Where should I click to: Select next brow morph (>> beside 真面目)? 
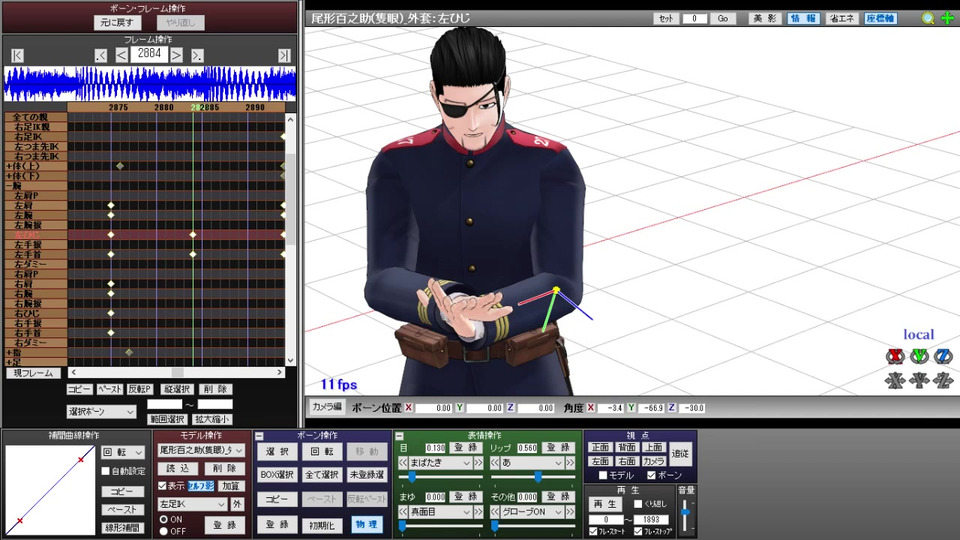pyautogui.click(x=478, y=512)
